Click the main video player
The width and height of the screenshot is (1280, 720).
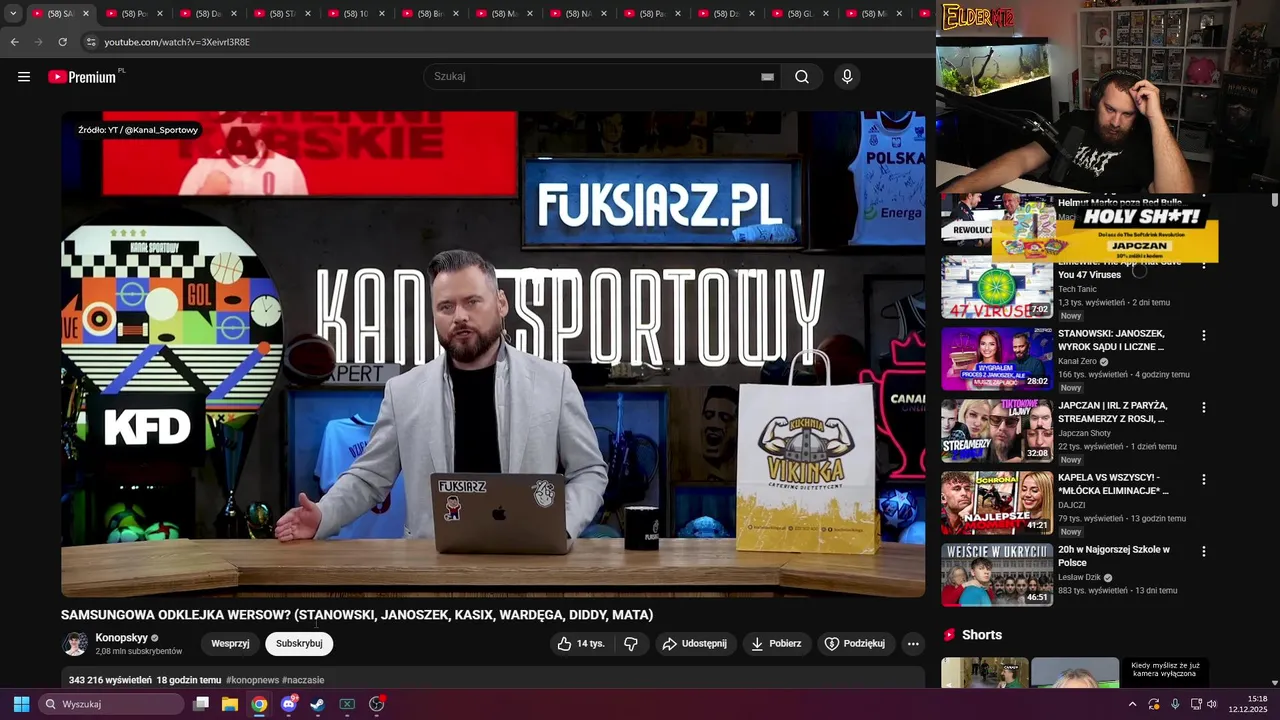[493, 354]
